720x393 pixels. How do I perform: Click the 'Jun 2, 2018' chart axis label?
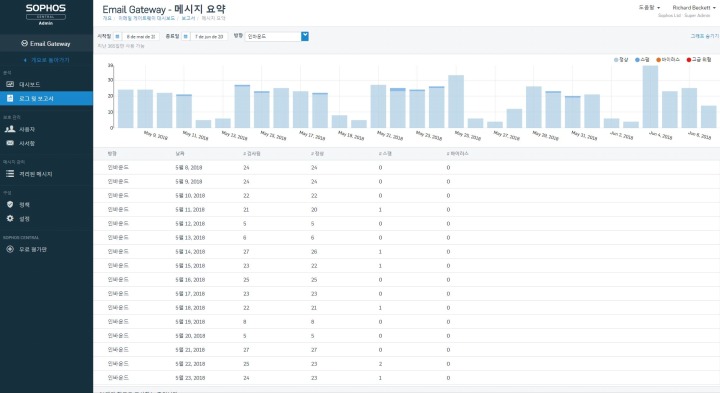click(x=622, y=135)
